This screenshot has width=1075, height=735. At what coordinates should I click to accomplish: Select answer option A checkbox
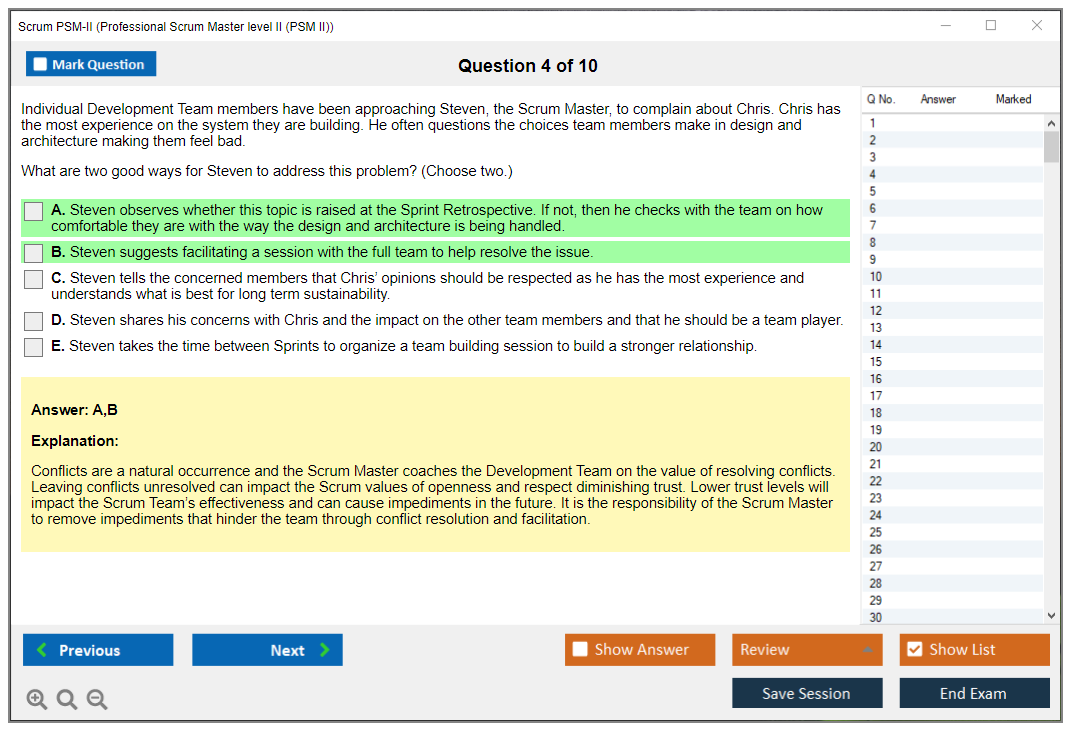pos(34,212)
